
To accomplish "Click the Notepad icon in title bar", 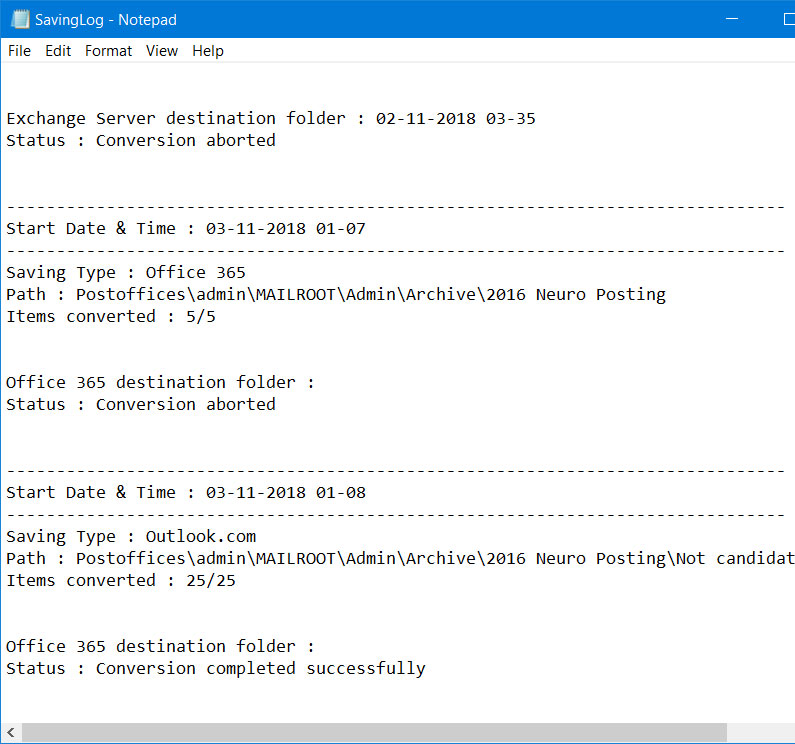I will 19,19.
